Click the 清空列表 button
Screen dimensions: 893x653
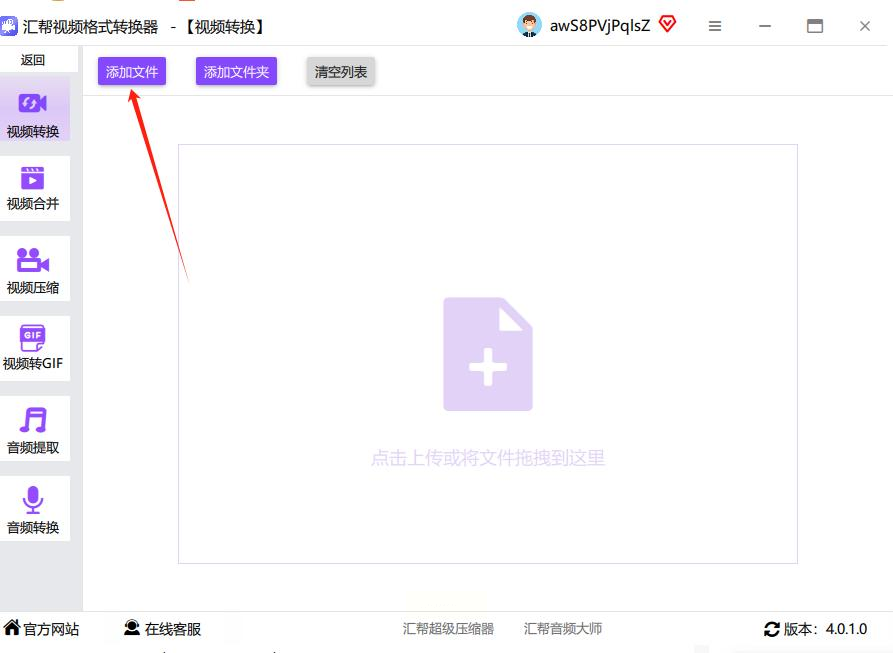[x=341, y=72]
